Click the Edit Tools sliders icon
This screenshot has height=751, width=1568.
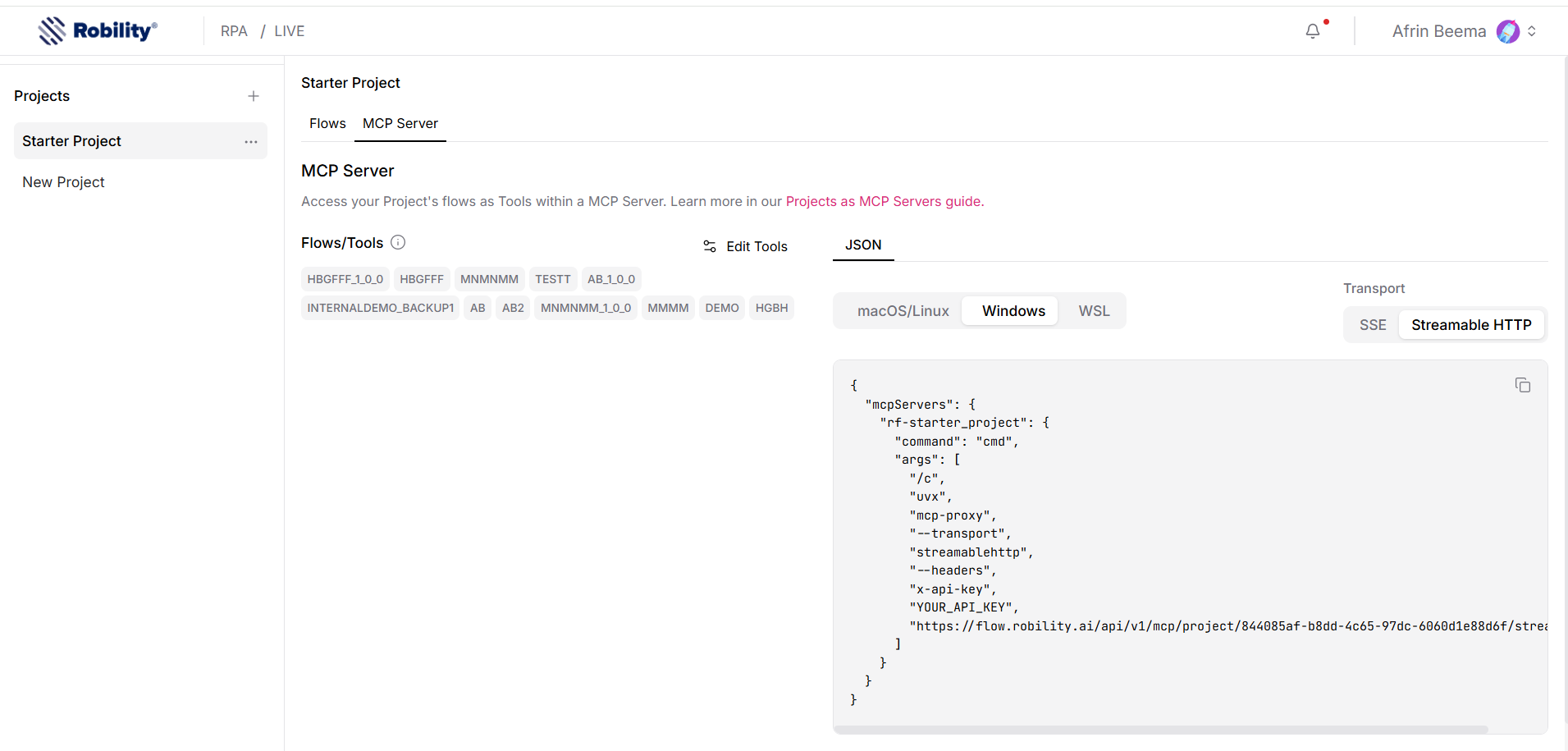(710, 246)
